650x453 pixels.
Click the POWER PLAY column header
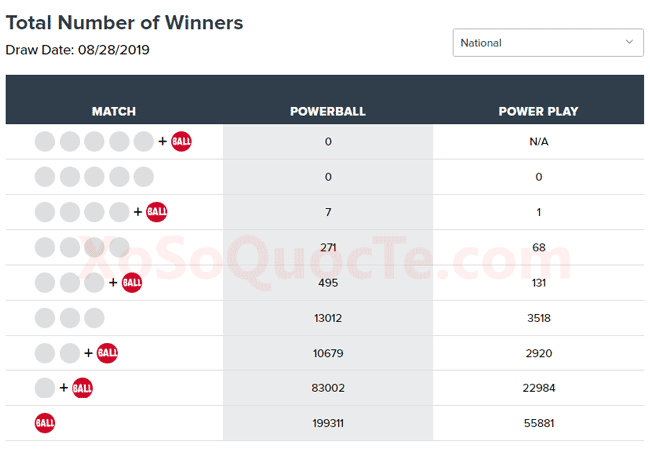point(538,111)
